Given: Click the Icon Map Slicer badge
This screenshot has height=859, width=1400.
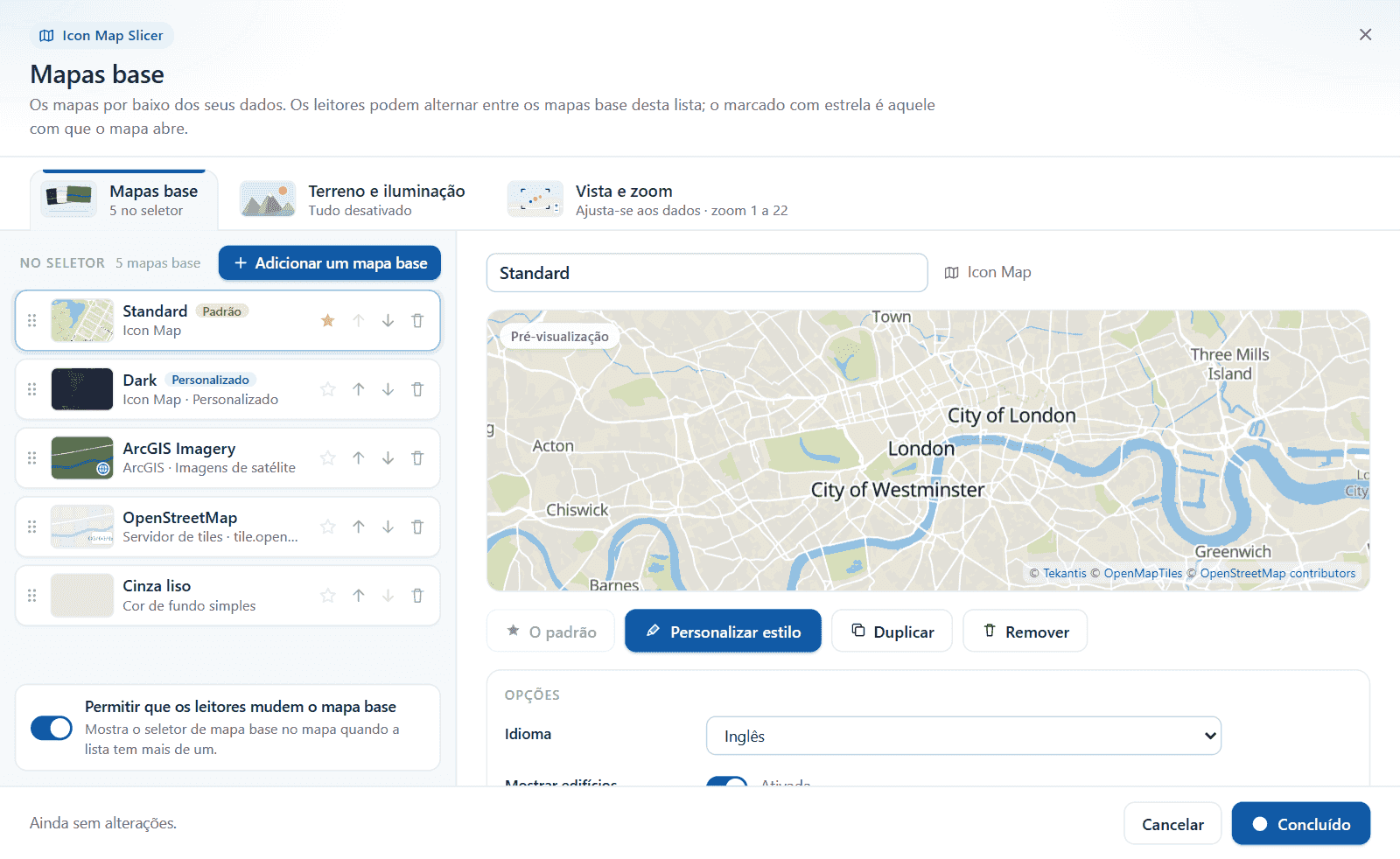Looking at the screenshot, I should click(x=101, y=36).
